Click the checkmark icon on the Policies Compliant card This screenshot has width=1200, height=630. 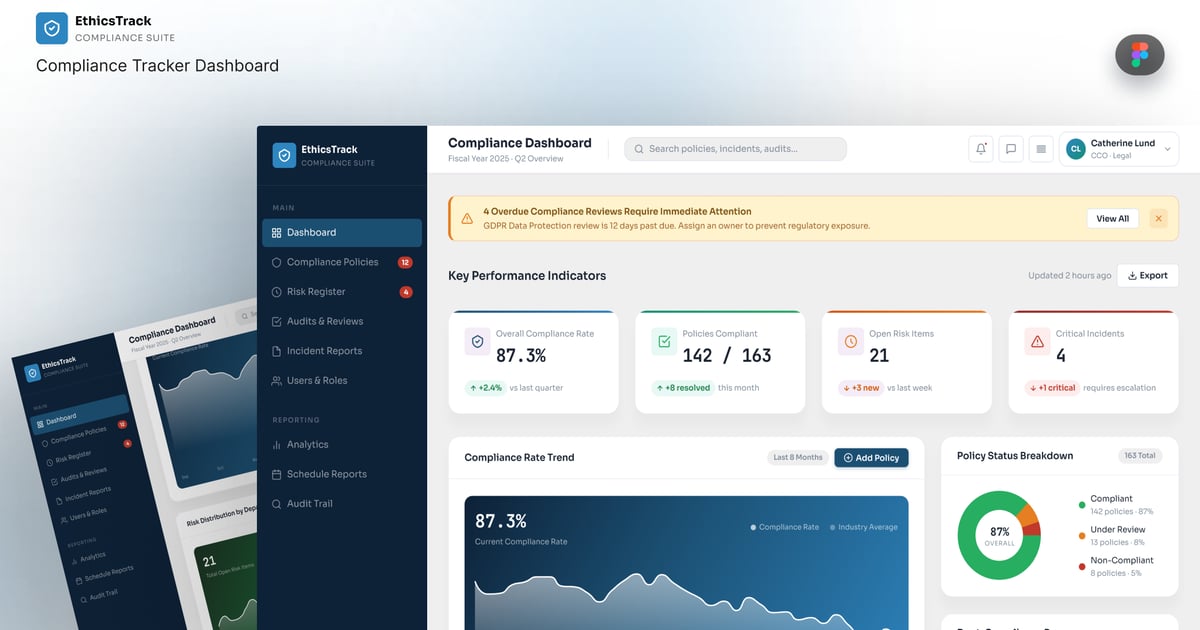pyautogui.click(x=664, y=341)
